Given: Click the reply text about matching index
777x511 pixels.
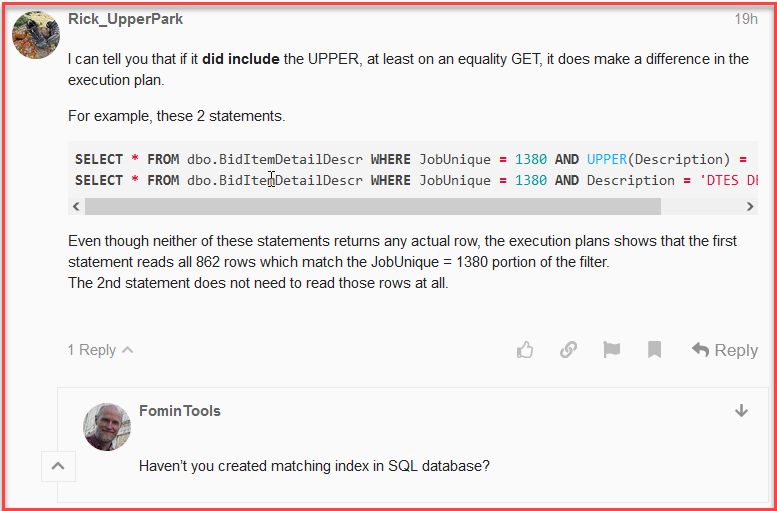Looking at the screenshot, I should pos(314,466).
